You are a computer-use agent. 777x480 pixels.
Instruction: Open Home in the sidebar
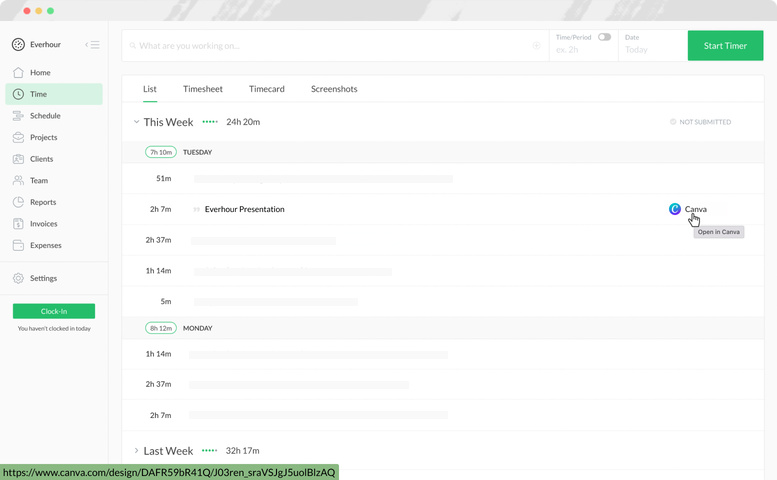click(54, 72)
